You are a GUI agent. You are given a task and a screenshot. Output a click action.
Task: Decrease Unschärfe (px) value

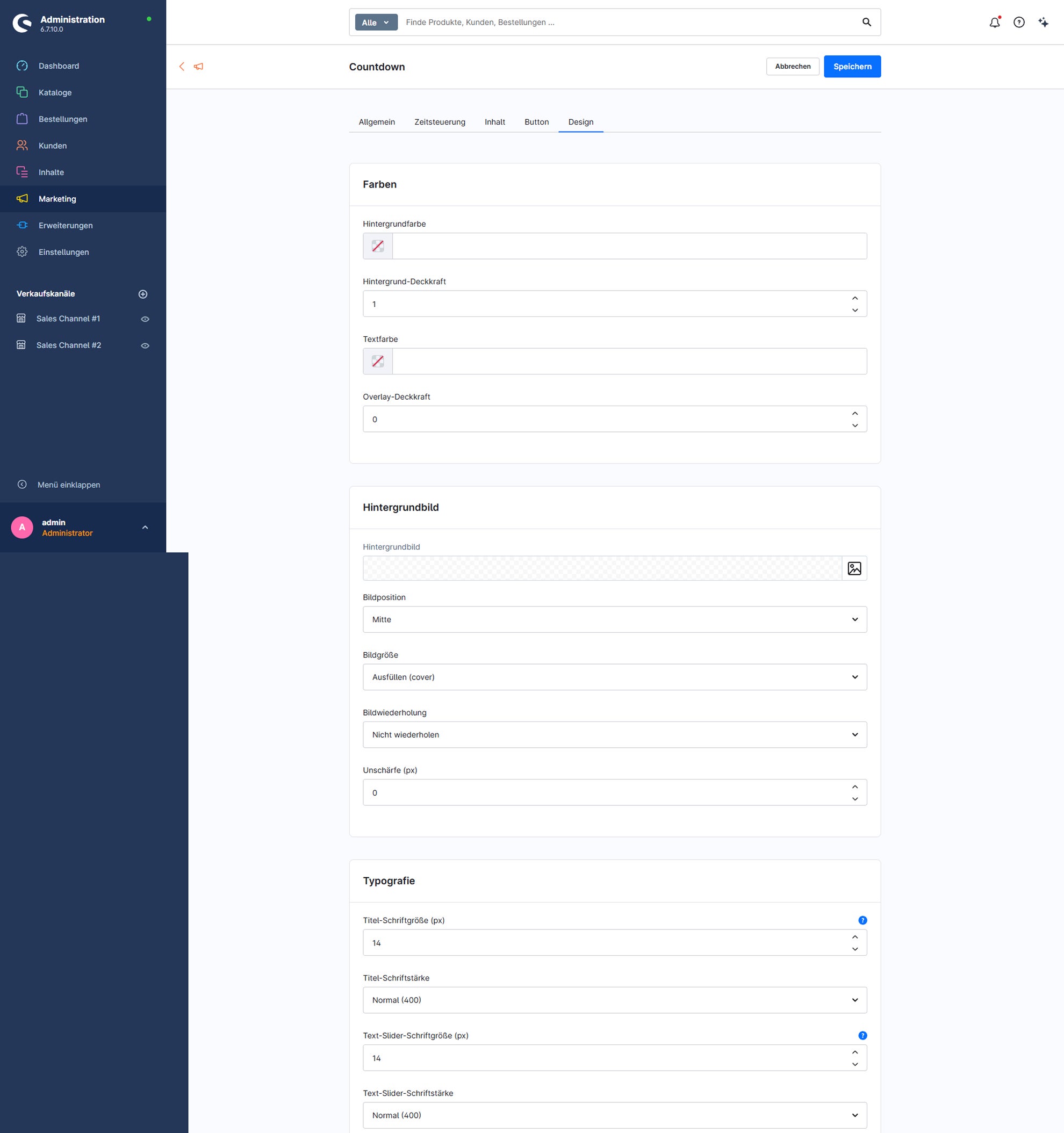tap(855, 798)
